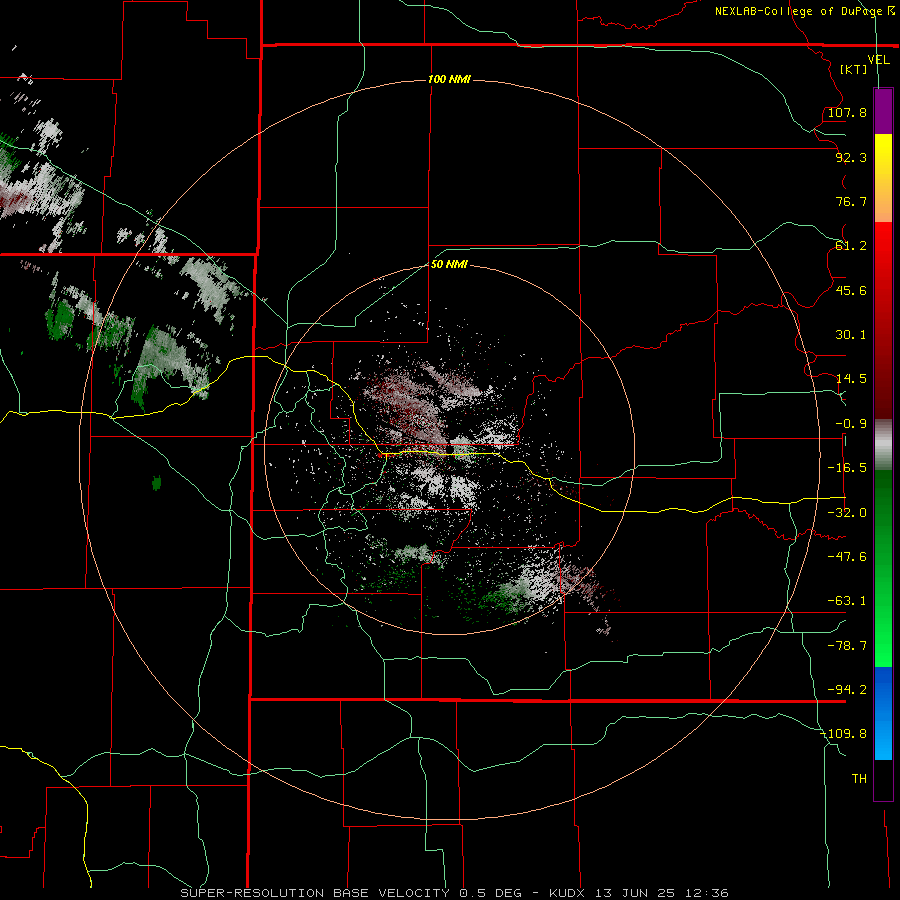Click the 45.6 velocity scale value

[x=851, y=290]
